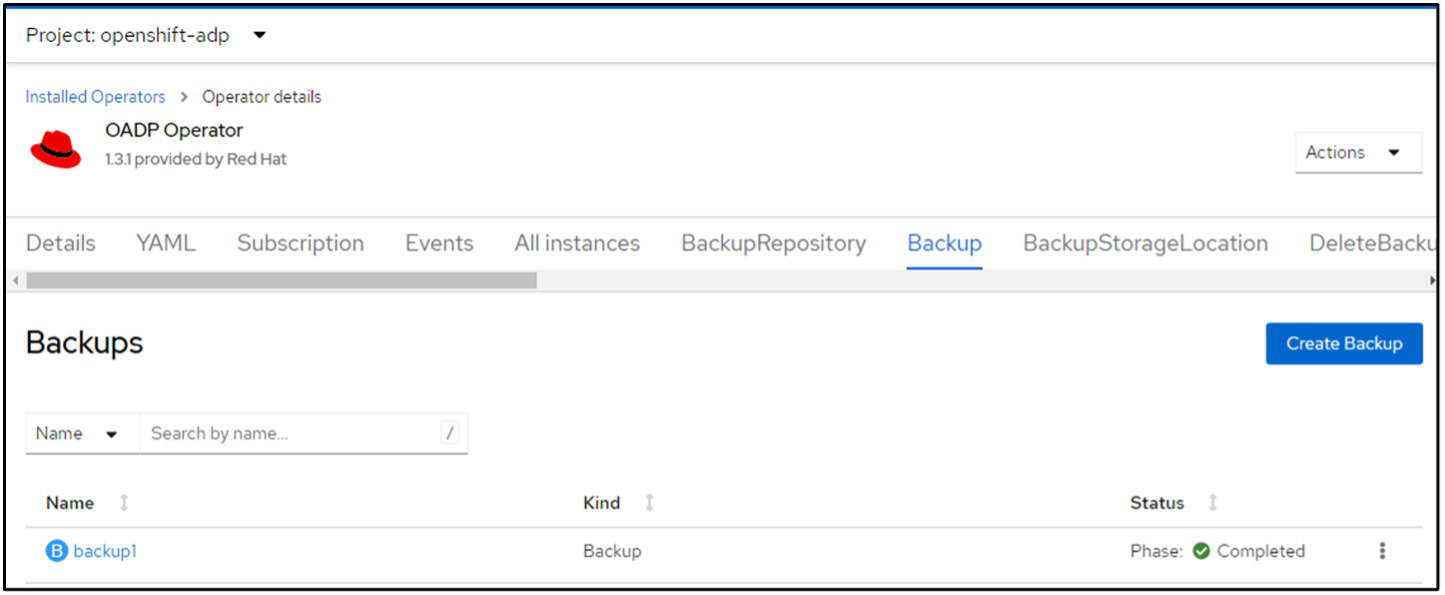Image resolution: width=1445 pixels, height=595 pixels.
Task: Click the horizontal tab scrollbar thumb
Action: point(281,281)
